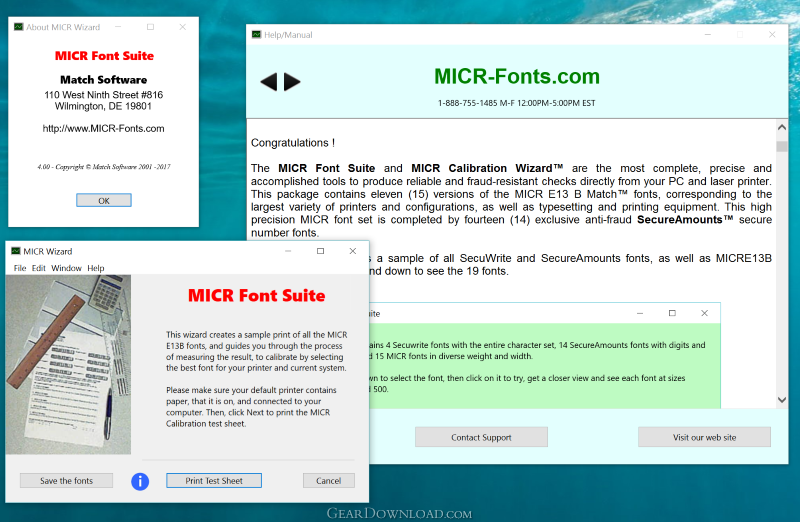Viewport: 800px width, 522px height.
Task: Click the blue info icon in MICR Wizard
Action: [x=140, y=481]
